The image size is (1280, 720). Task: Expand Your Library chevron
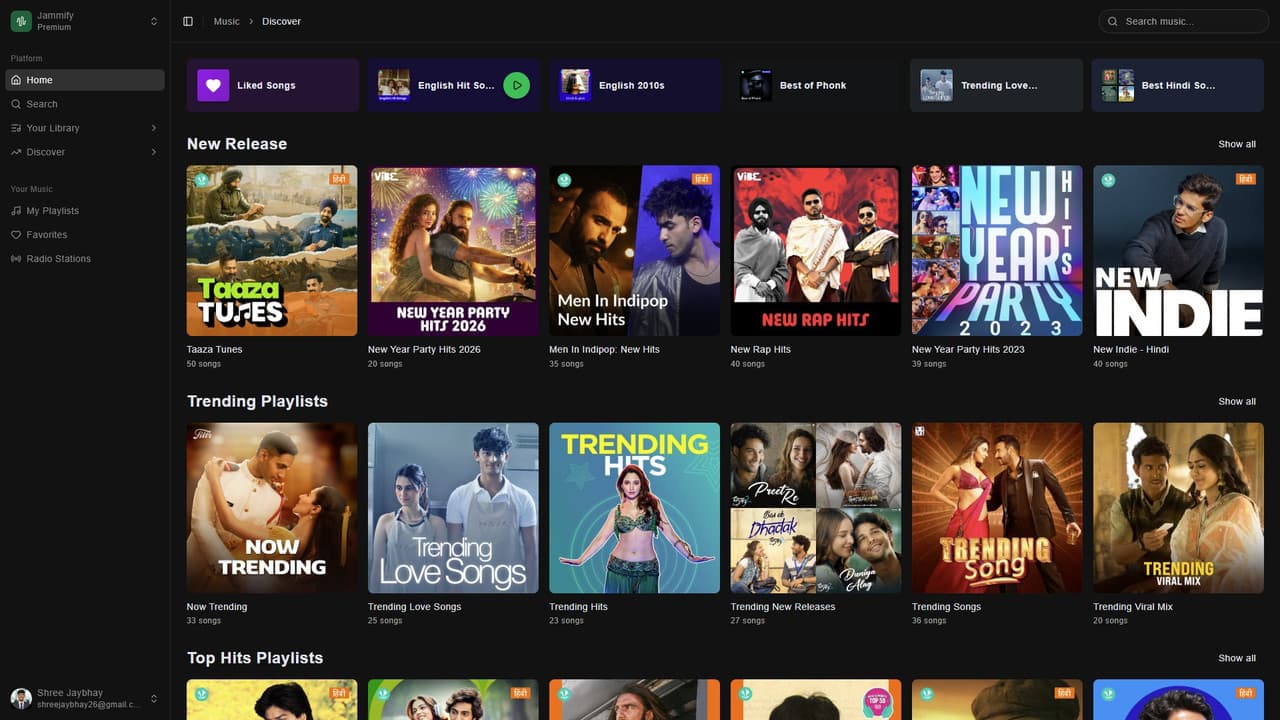point(154,128)
